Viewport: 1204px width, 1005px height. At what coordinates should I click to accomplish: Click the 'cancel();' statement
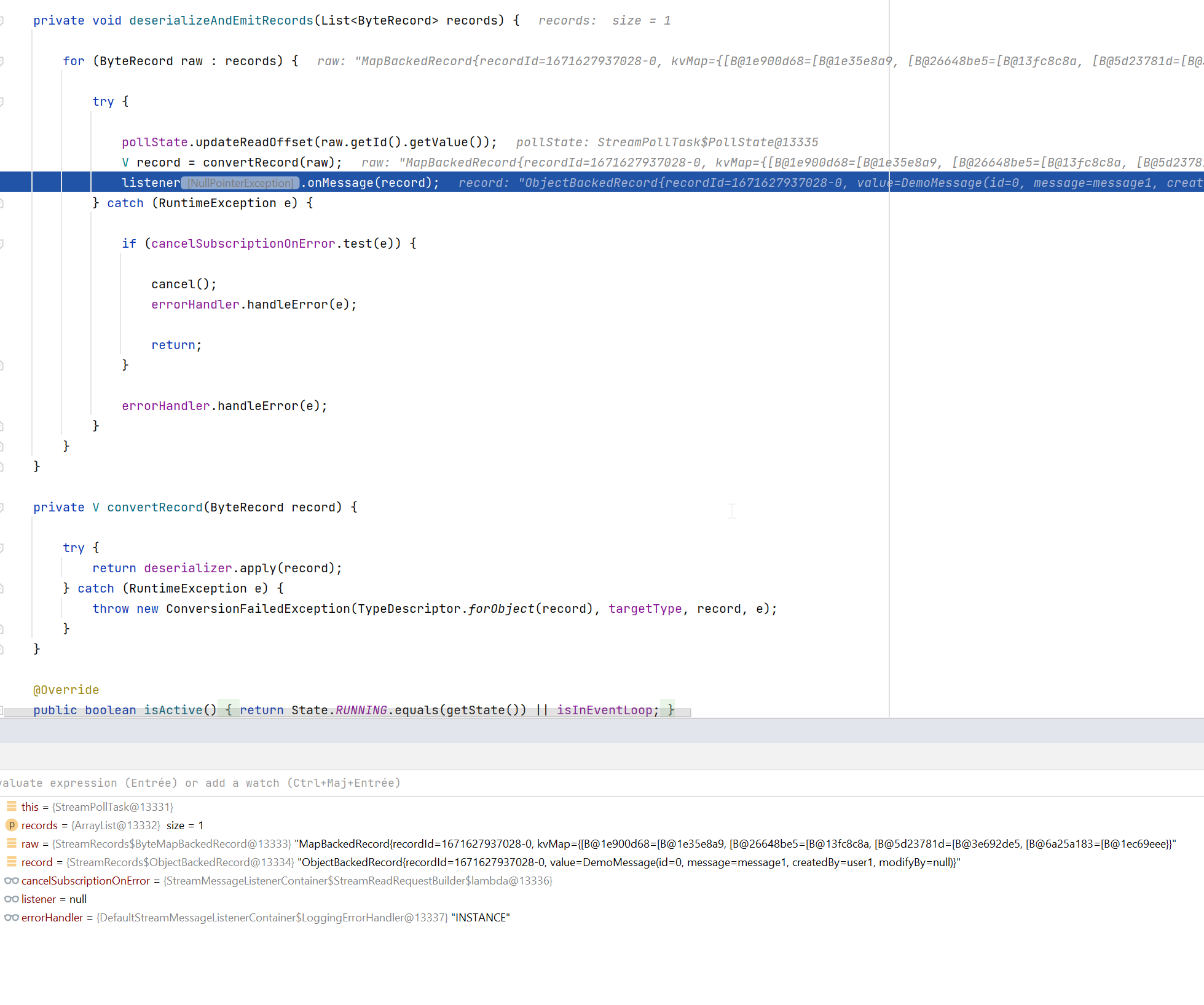pyautogui.click(x=184, y=284)
